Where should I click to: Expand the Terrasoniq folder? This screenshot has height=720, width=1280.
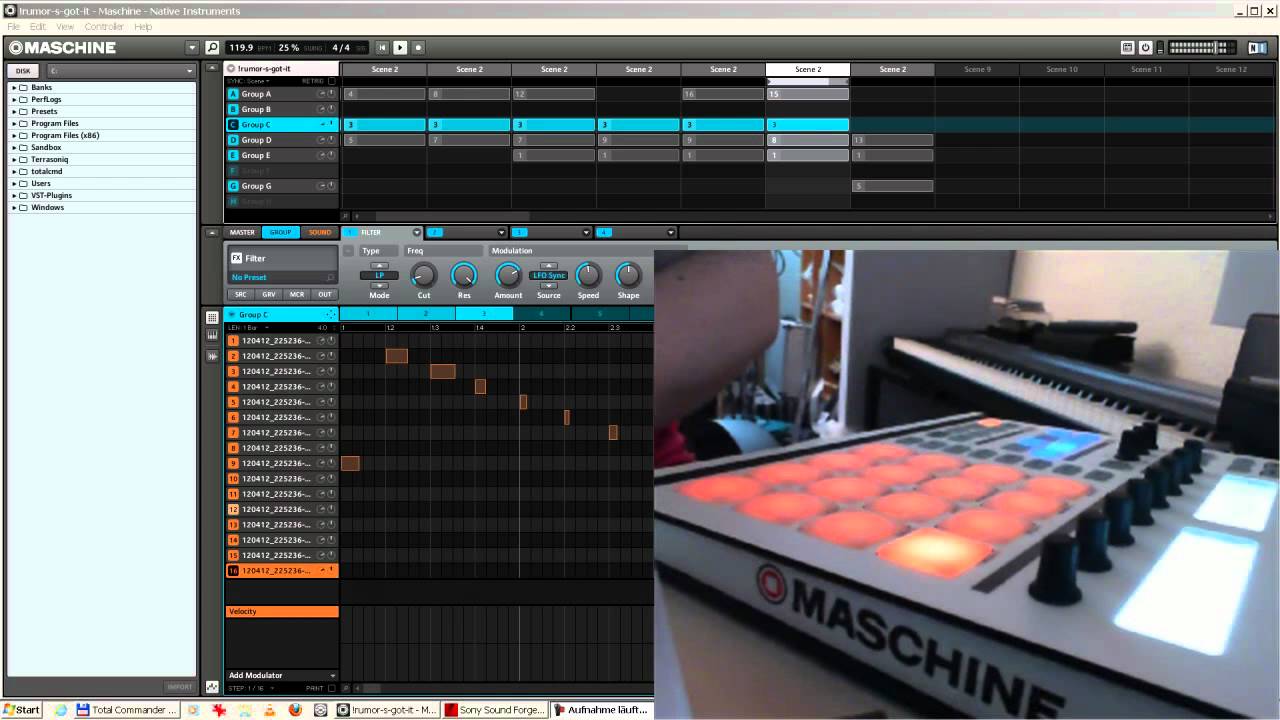(x=14, y=159)
